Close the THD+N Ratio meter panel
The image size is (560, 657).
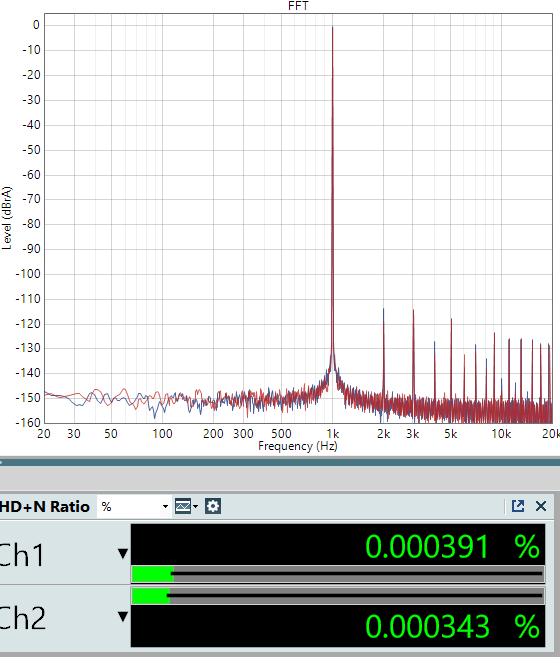(x=541, y=506)
